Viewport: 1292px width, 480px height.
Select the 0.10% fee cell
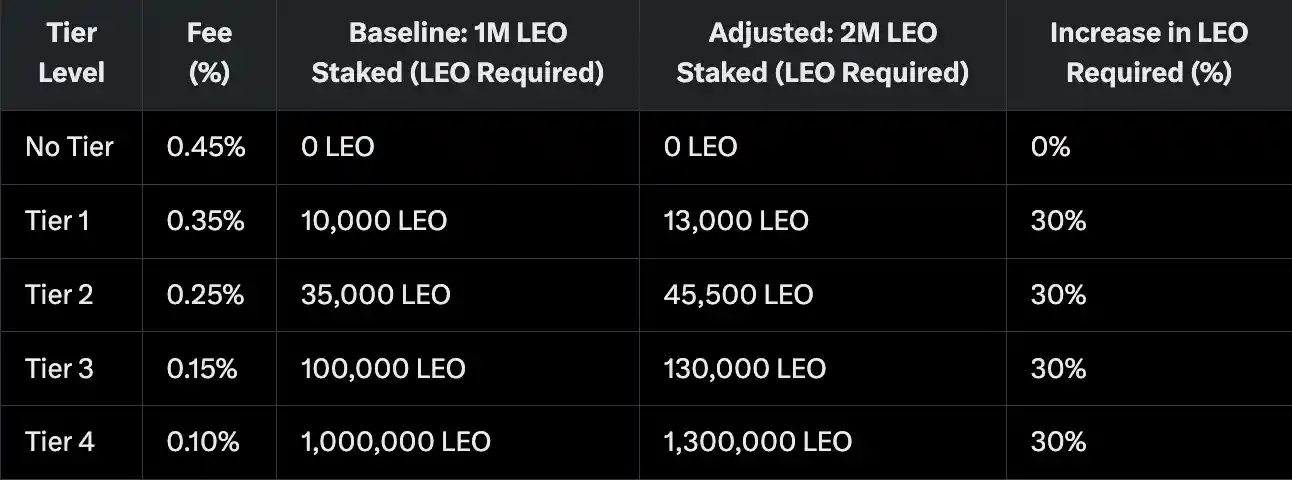pyautogui.click(x=203, y=441)
